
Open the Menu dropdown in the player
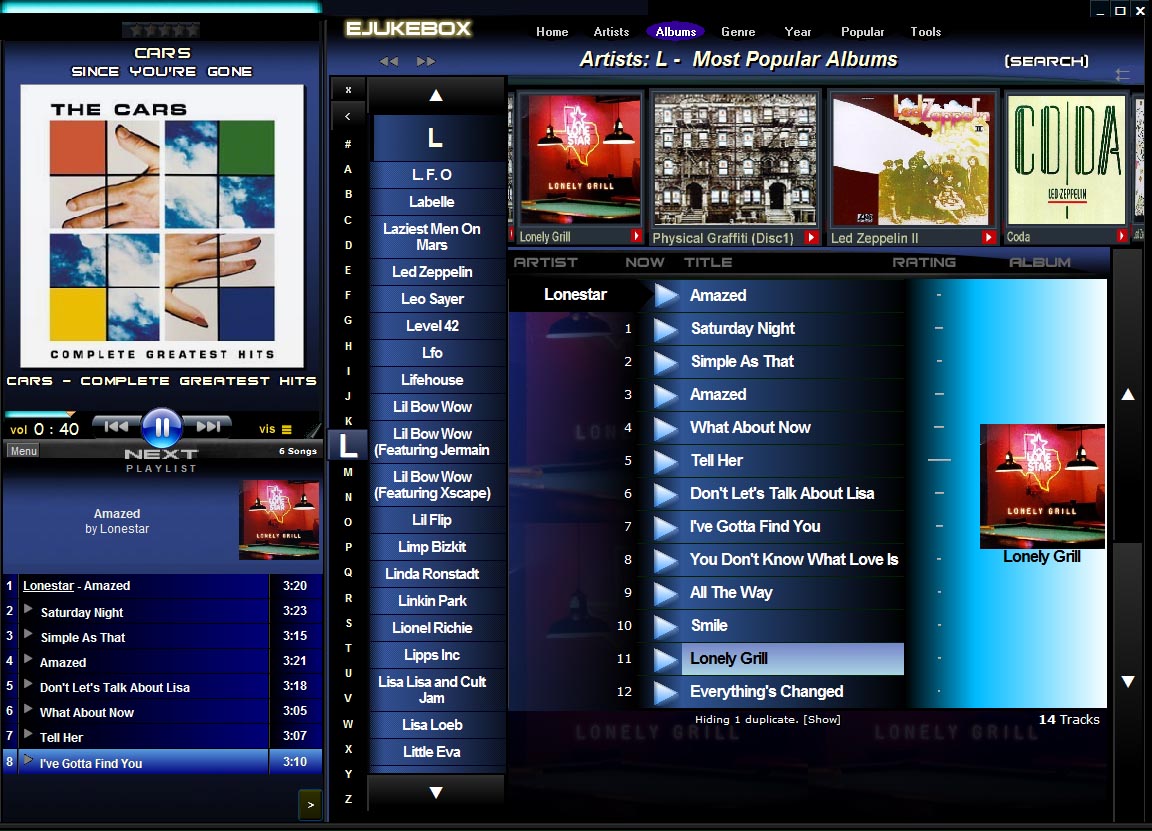point(22,450)
